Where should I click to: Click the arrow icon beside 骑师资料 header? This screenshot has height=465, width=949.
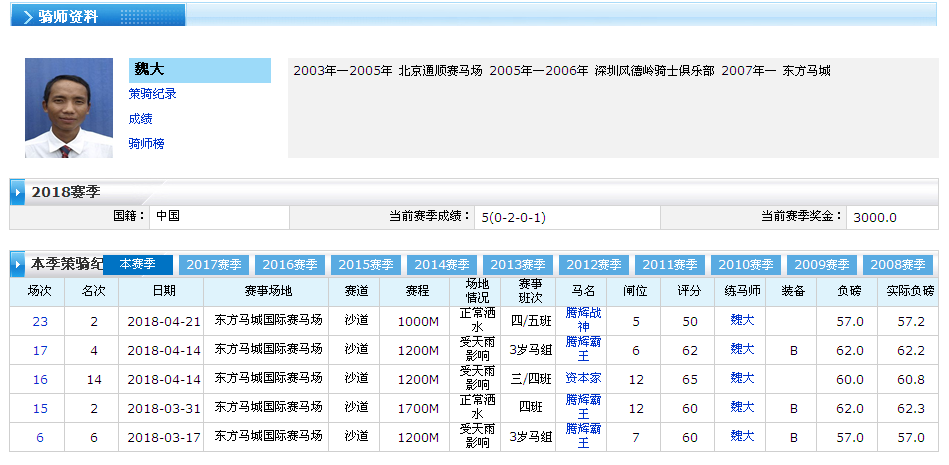click(27, 17)
